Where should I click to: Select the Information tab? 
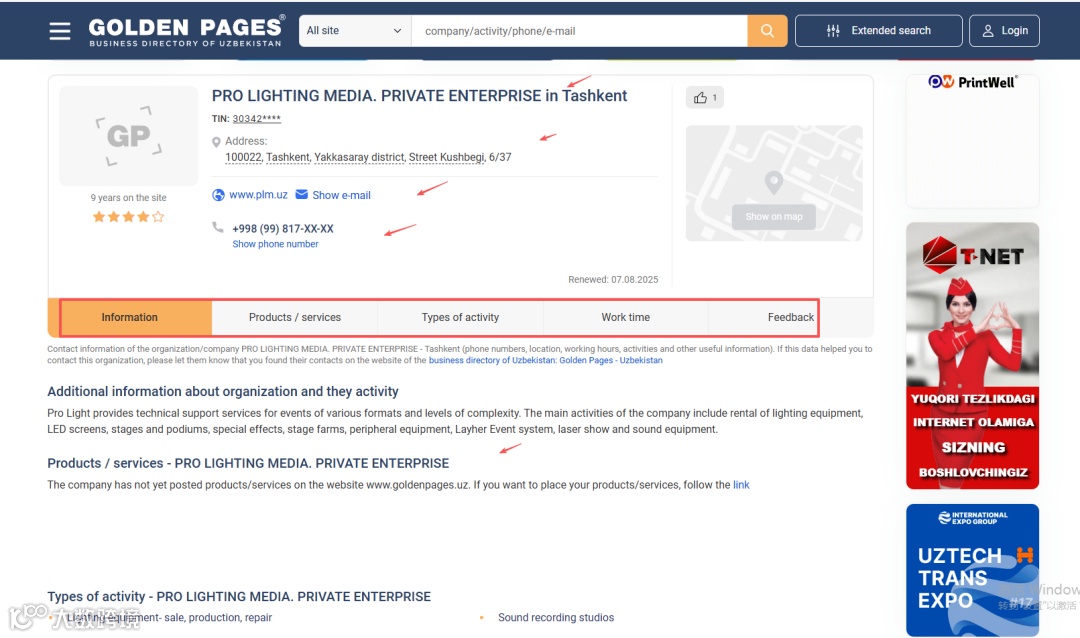pyautogui.click(x=129, y=318)
